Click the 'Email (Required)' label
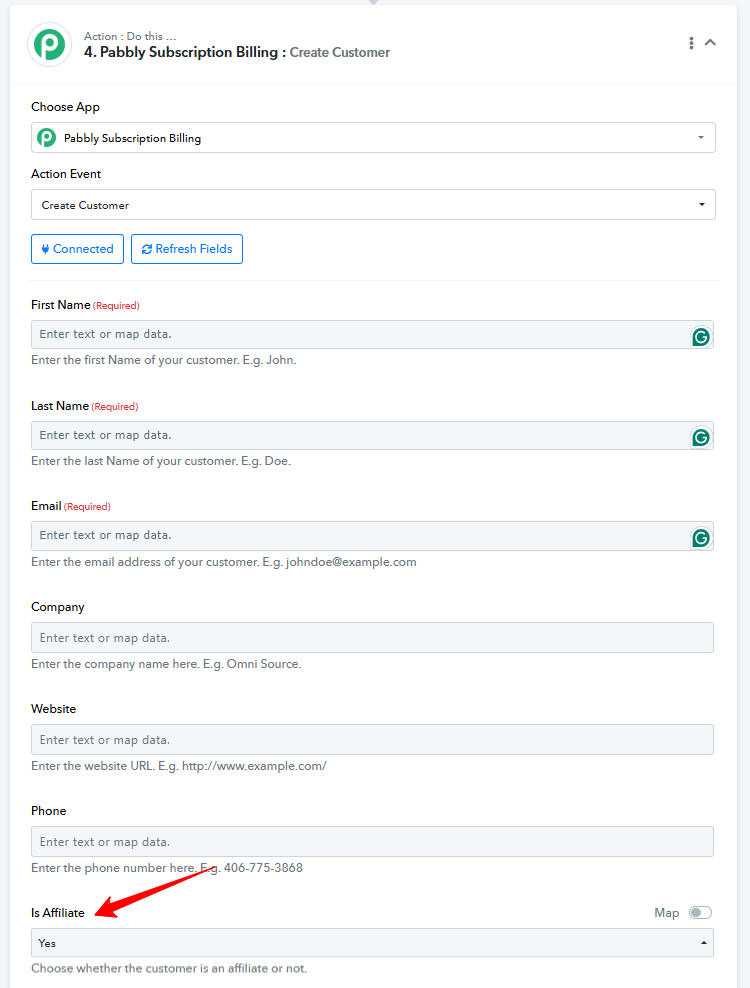Screen dimensions: 750x988 coord(71,506)
